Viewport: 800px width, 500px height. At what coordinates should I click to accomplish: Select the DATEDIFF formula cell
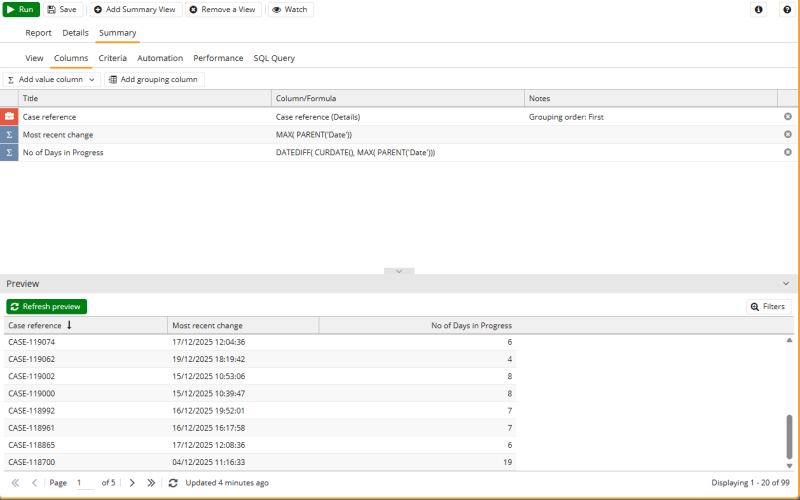click(398, 153)
